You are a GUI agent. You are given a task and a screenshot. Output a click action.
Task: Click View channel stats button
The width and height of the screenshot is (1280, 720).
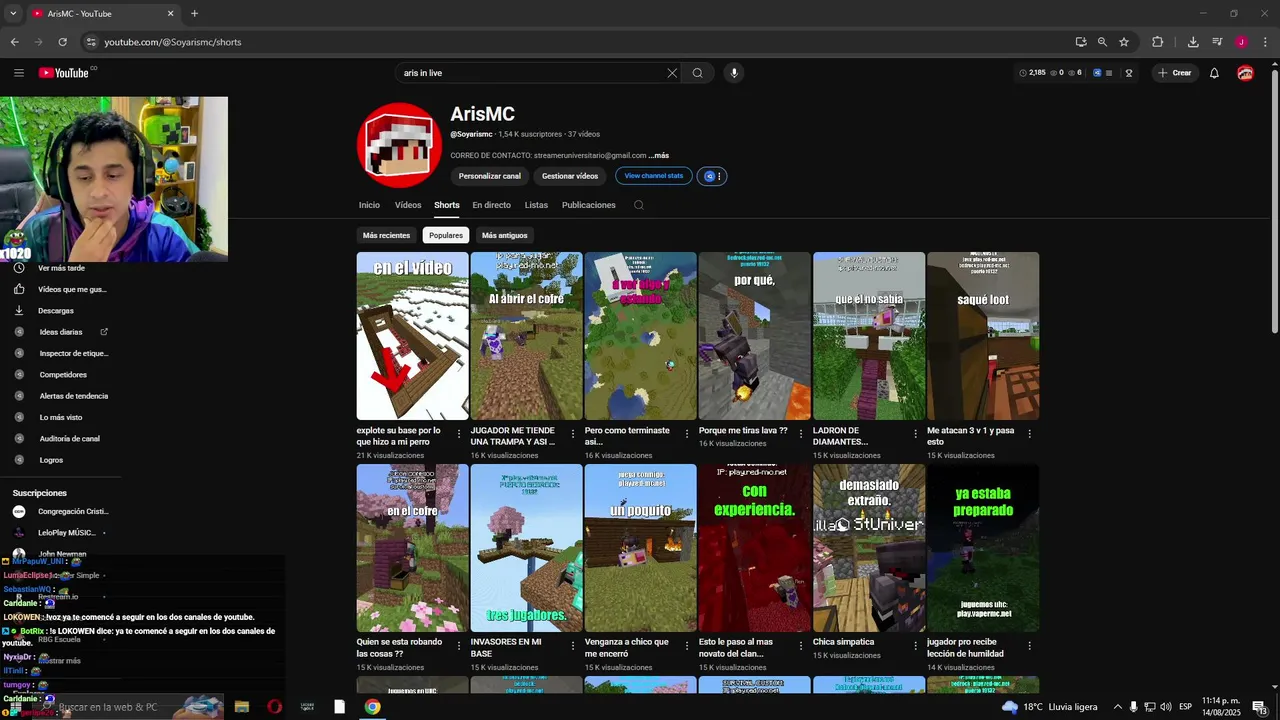(x=654, y=176)
